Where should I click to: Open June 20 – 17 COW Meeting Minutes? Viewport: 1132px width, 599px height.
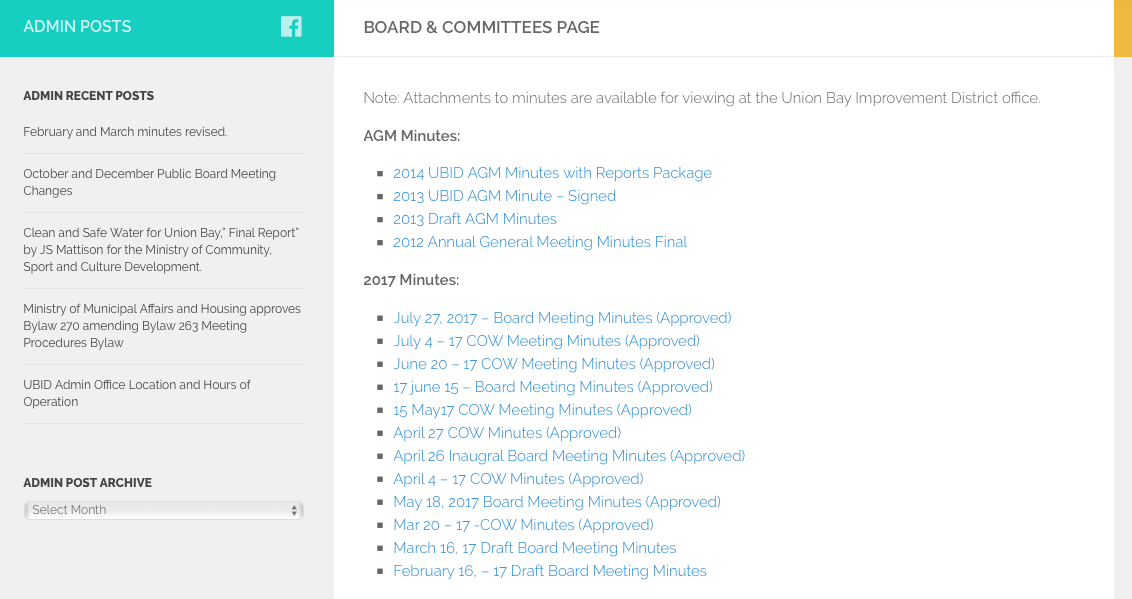tap(553, 364)
